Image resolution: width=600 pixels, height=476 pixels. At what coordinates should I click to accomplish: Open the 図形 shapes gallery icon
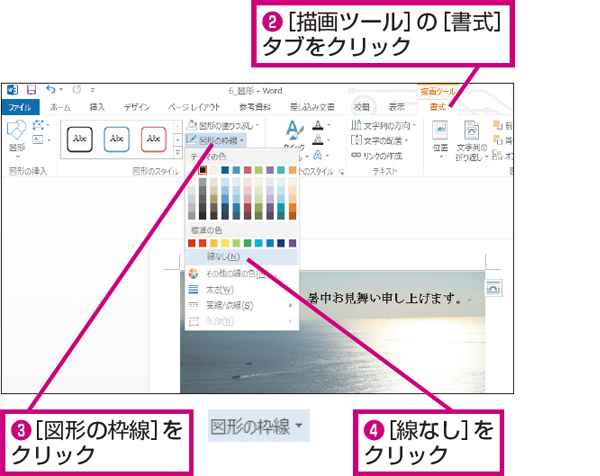(17, 134)
